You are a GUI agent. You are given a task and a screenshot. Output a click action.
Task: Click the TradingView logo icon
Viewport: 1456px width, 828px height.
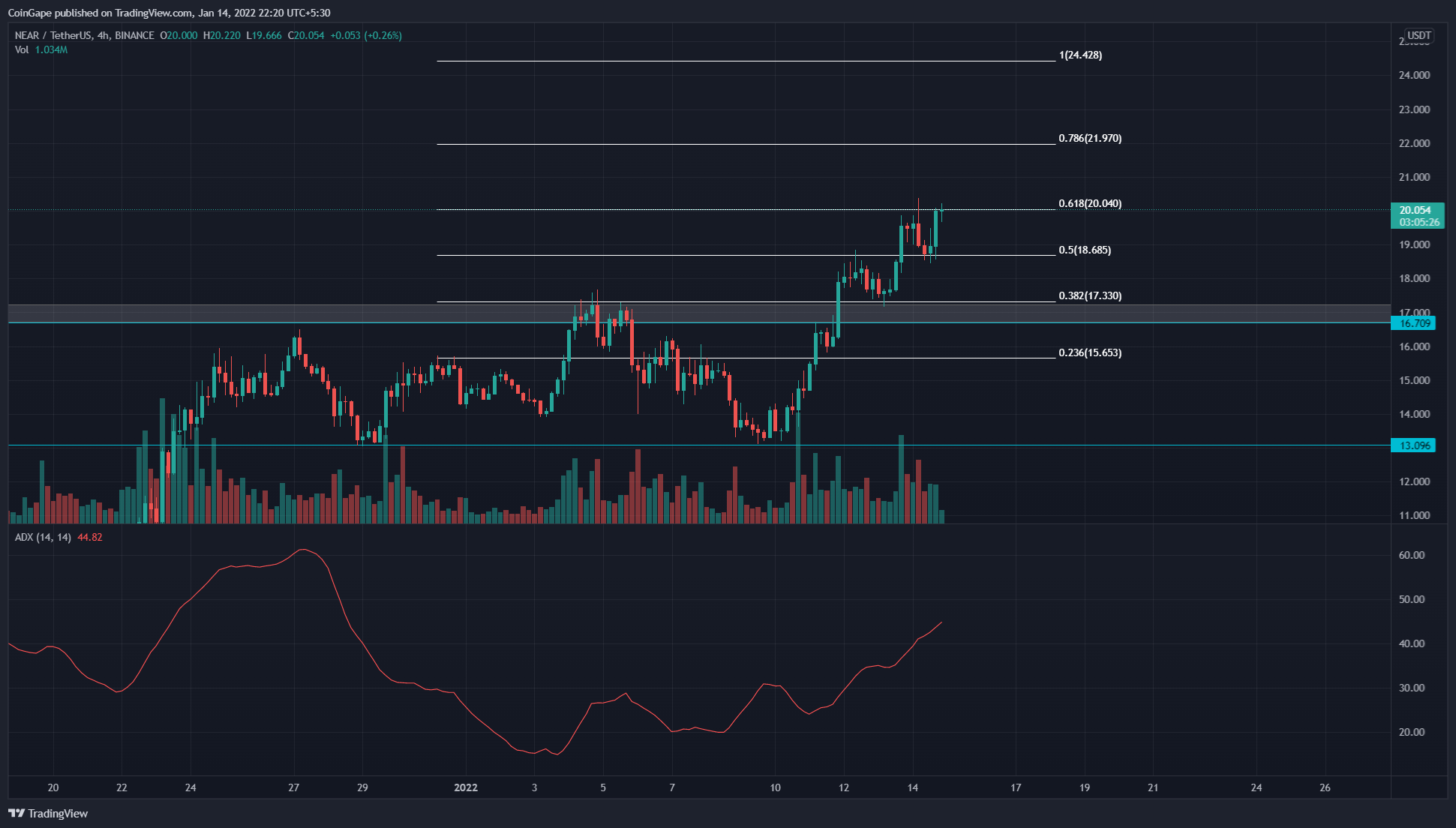coord(17,813)
